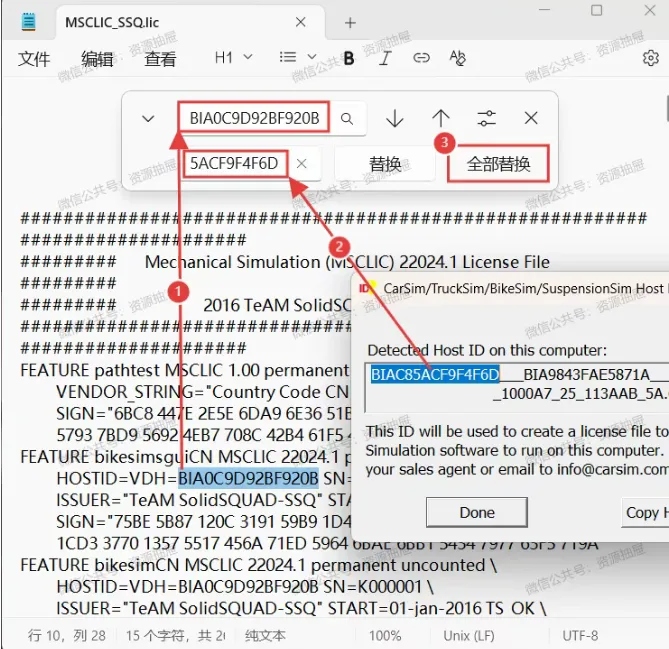This screenshot has width=669, height=649.
Task: Click Mechanical Simulation License File header line
Action: tap(347, 262)
